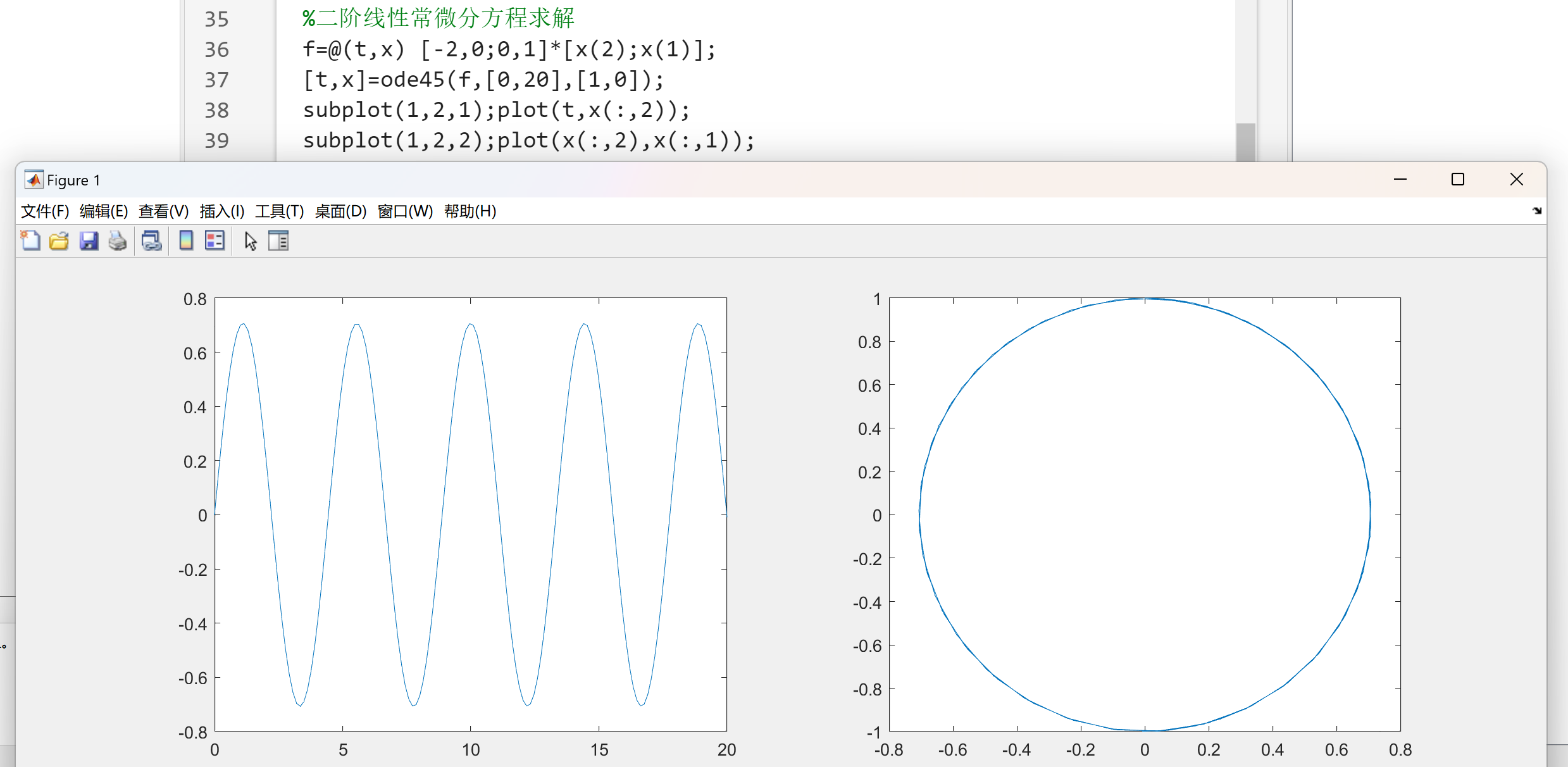Click the subplot(1,2,1) code line
Image resolution: width=1568 pixels, height=767 pixels.
click(496, 110)
